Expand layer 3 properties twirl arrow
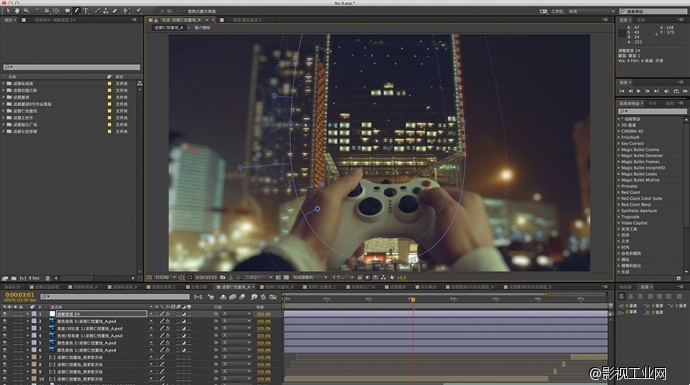Screen dimensions: 690x385 [x=28, y=328]
